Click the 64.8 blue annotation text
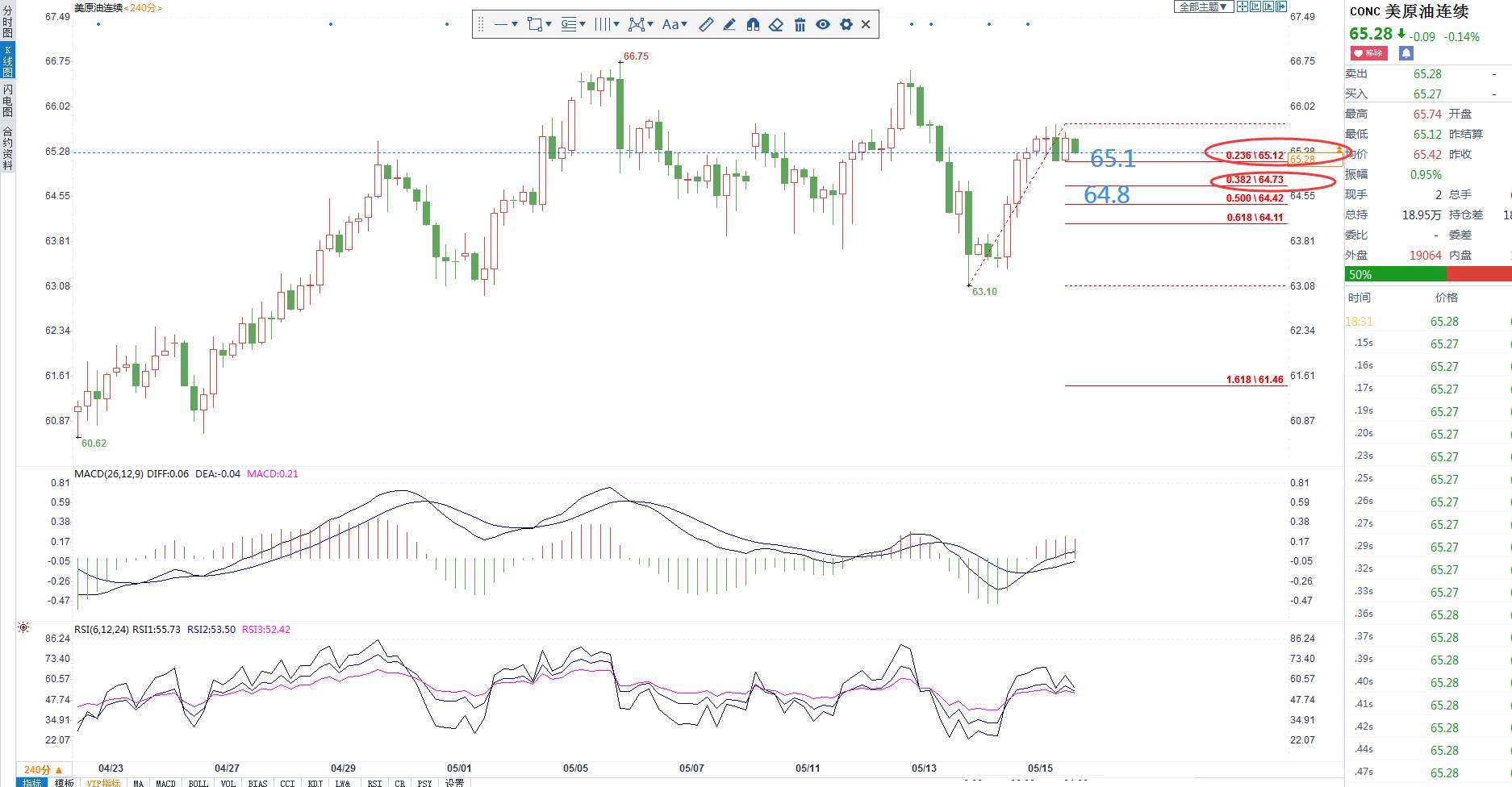Screen dimensions: 1512x787 pyautogui.click(x=1106, y=195)
